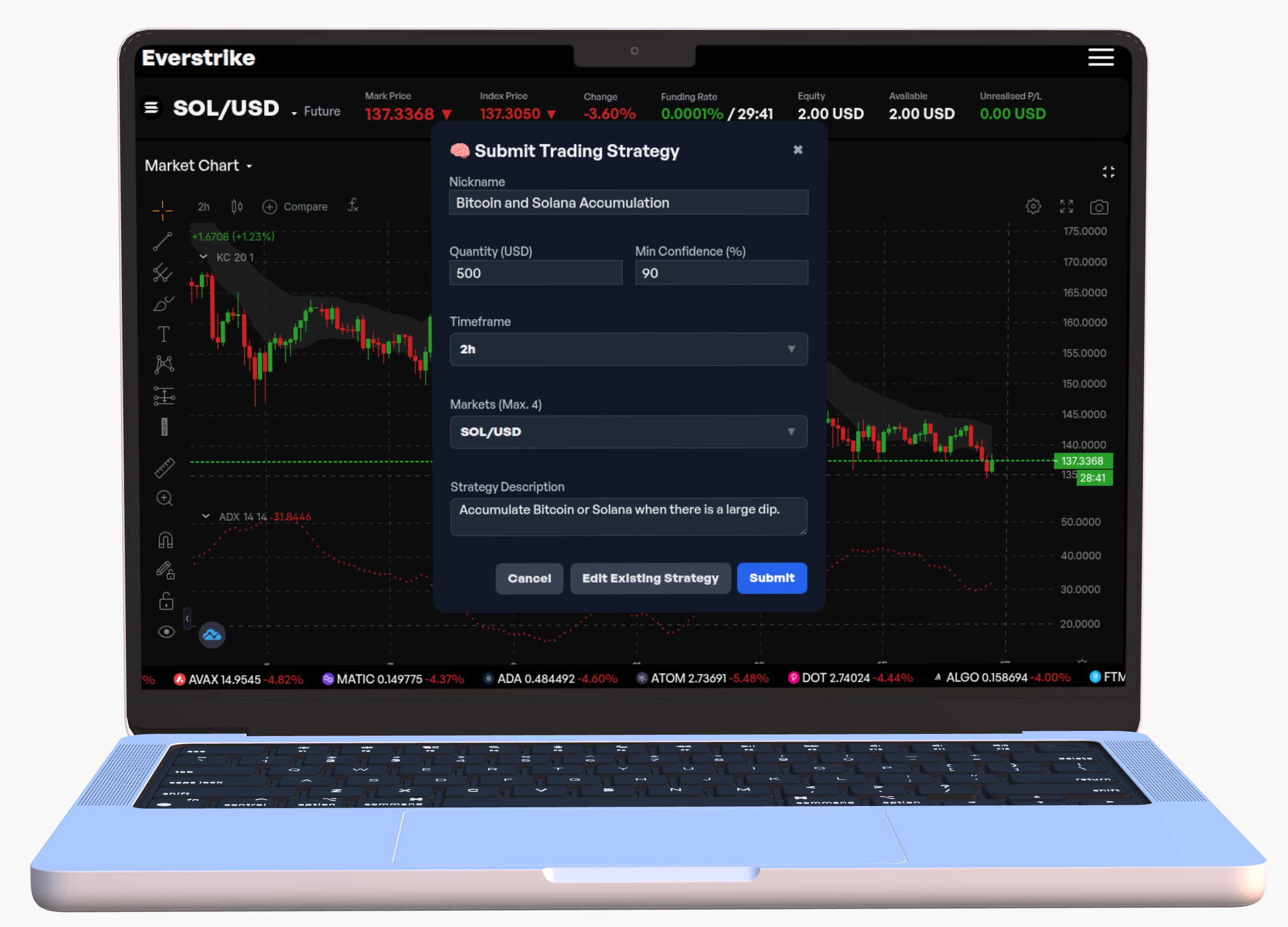Screen dimensions: 1288x927
Task: Enable fullscreen chart mode
Action: pyautogui.click(x=1066, y=206)
